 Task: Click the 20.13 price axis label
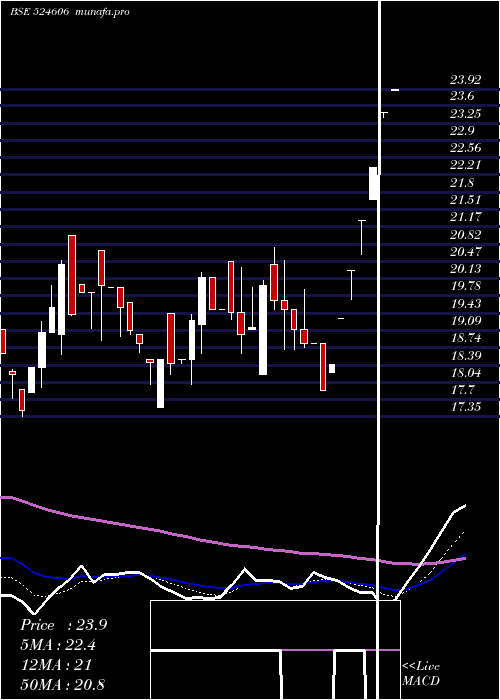(x=465, y=269)
